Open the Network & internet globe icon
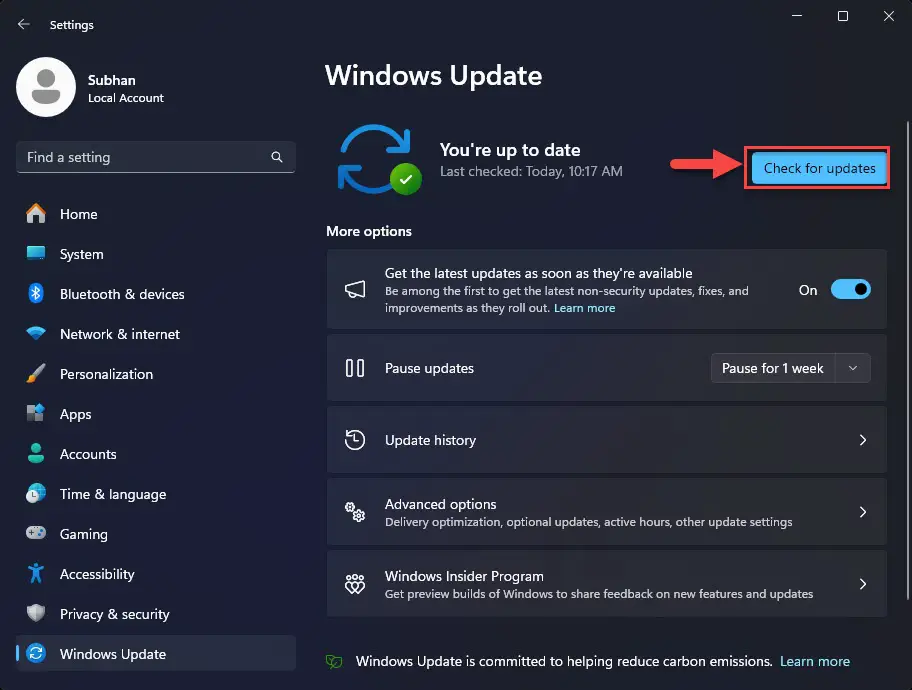 pyautogui.click(x=35, y=334)
